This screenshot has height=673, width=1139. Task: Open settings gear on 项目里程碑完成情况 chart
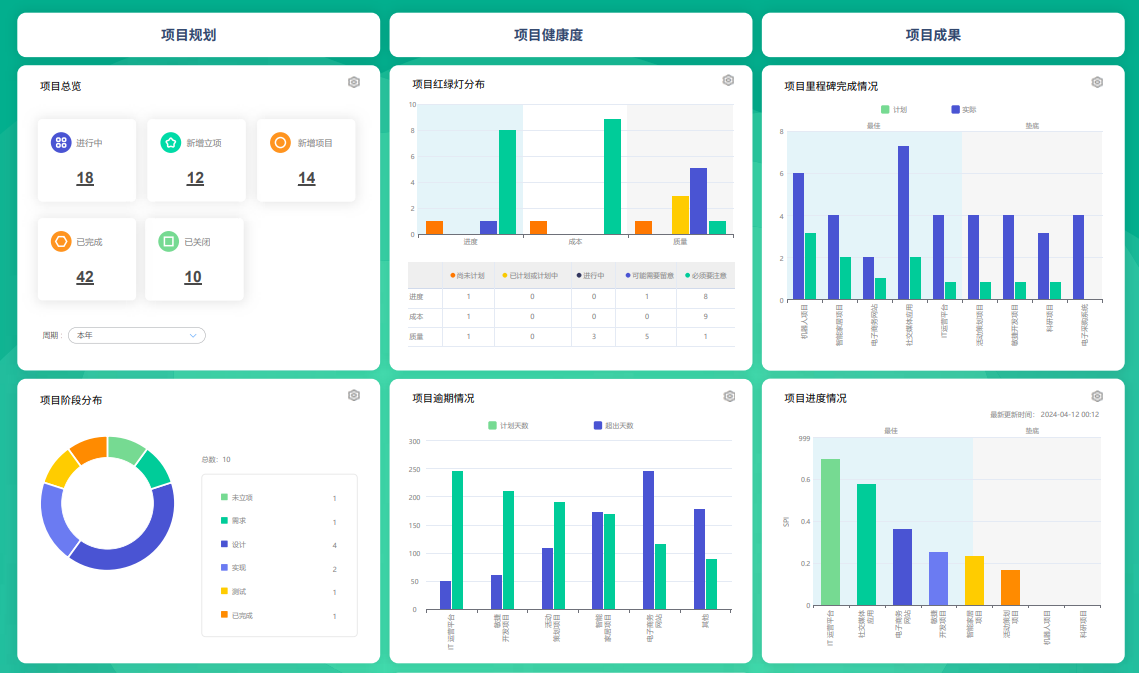click(x=1099, y=81)
